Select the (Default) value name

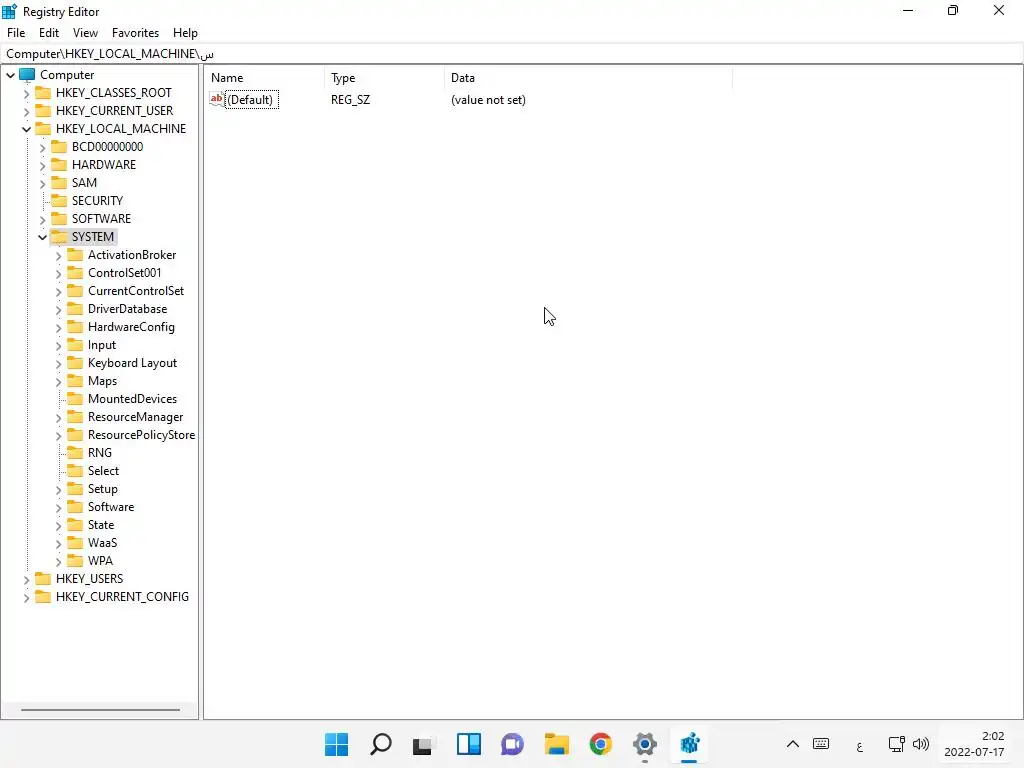tap(251, 100)
